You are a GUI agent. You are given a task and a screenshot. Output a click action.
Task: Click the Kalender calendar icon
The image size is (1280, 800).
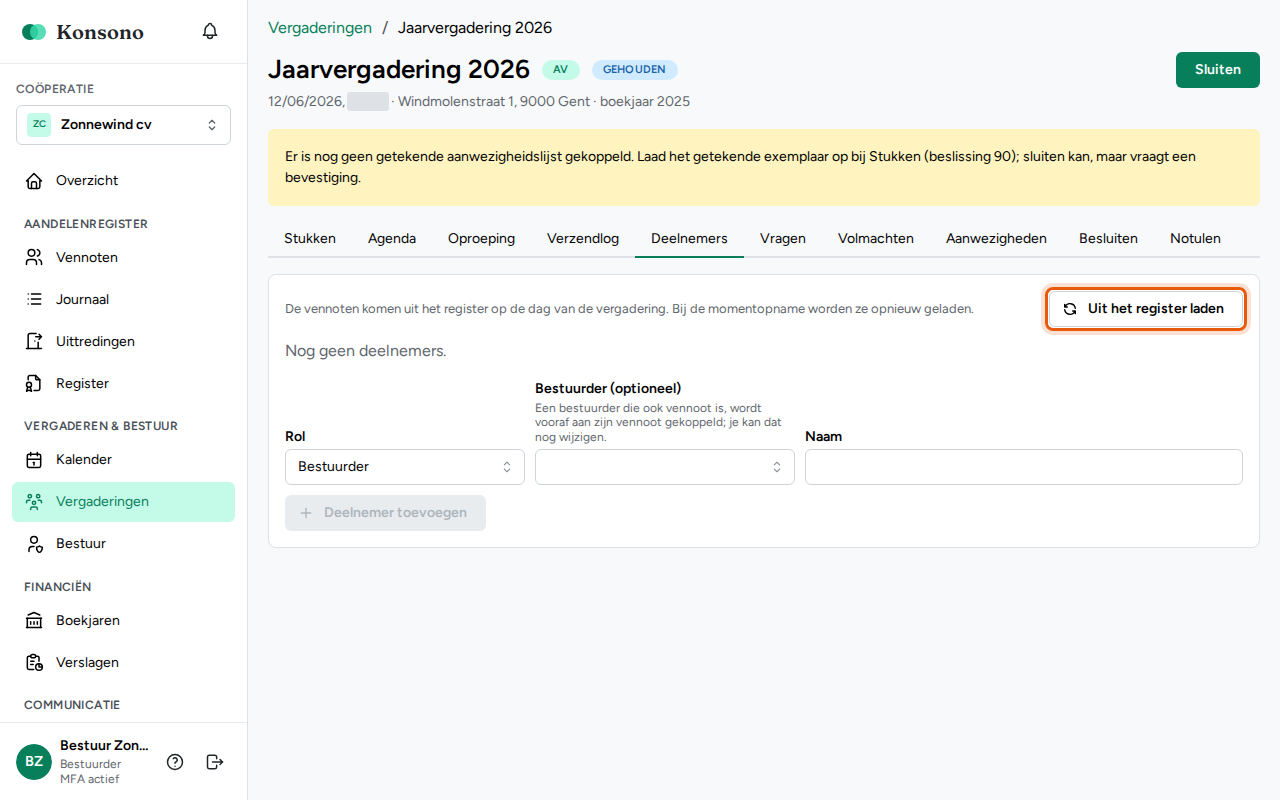pos(34,460)
